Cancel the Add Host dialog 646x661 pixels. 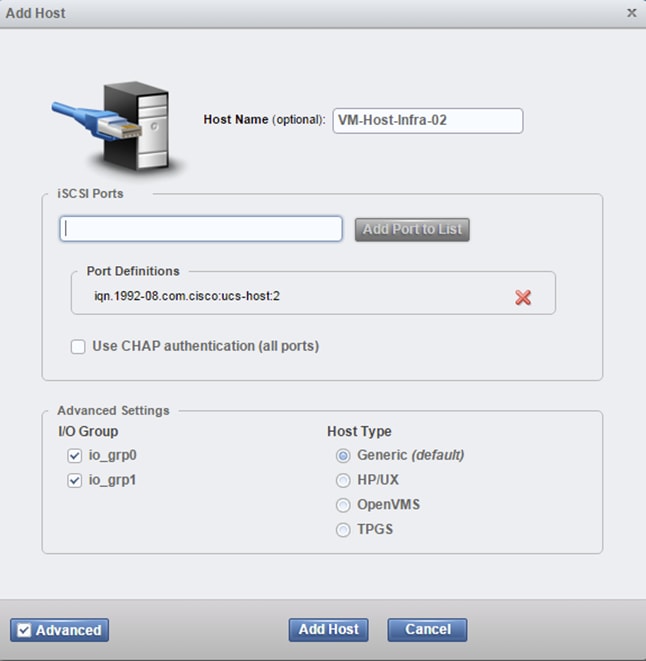[427, 630]
